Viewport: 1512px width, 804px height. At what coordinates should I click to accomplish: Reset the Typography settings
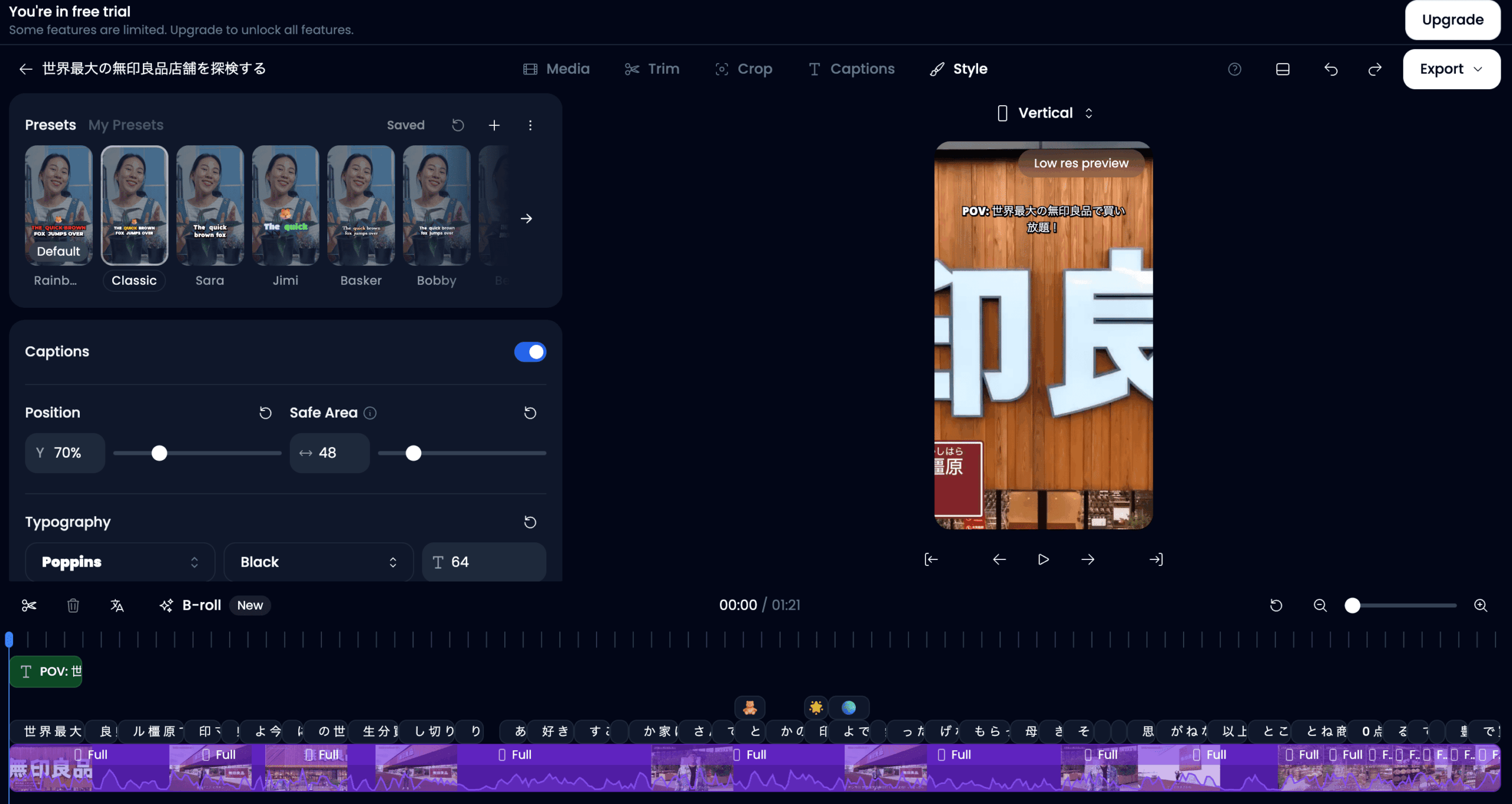[x=530, y=522]
